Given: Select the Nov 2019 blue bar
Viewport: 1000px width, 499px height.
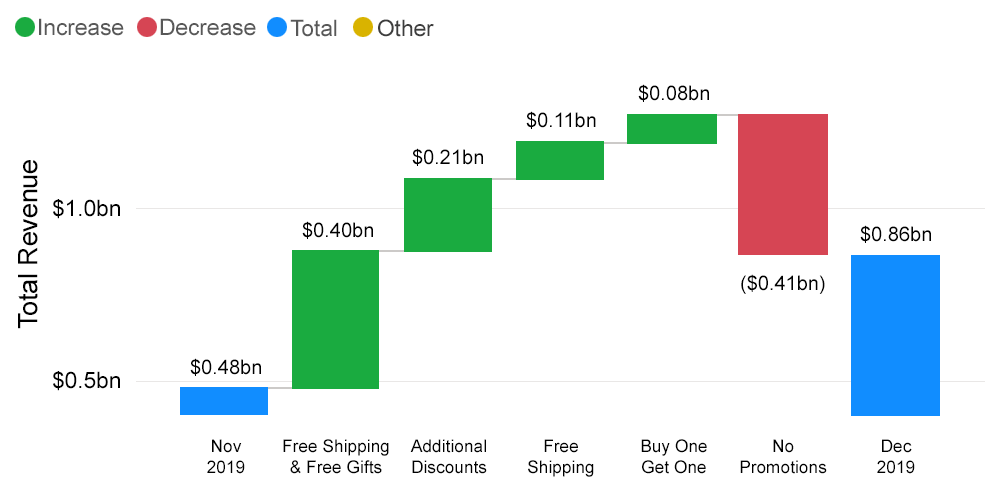Looking at the screenshot, I should 224,401.
